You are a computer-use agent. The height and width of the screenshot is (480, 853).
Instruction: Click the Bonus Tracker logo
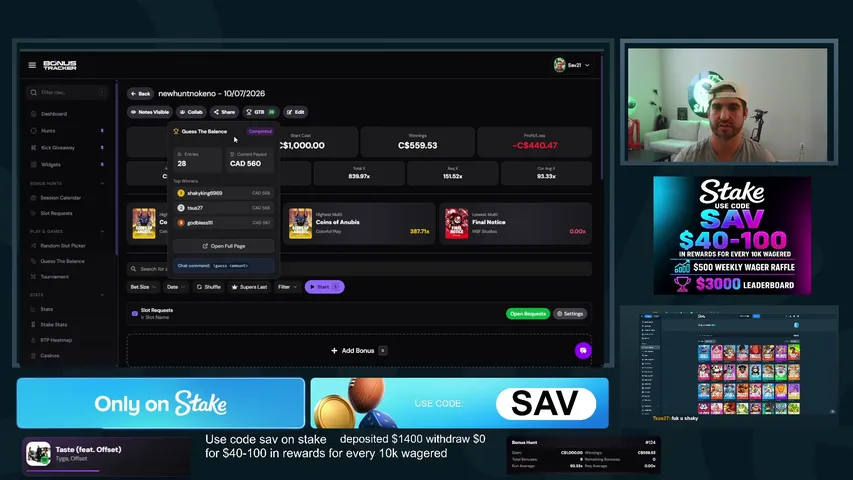(60, 65)
